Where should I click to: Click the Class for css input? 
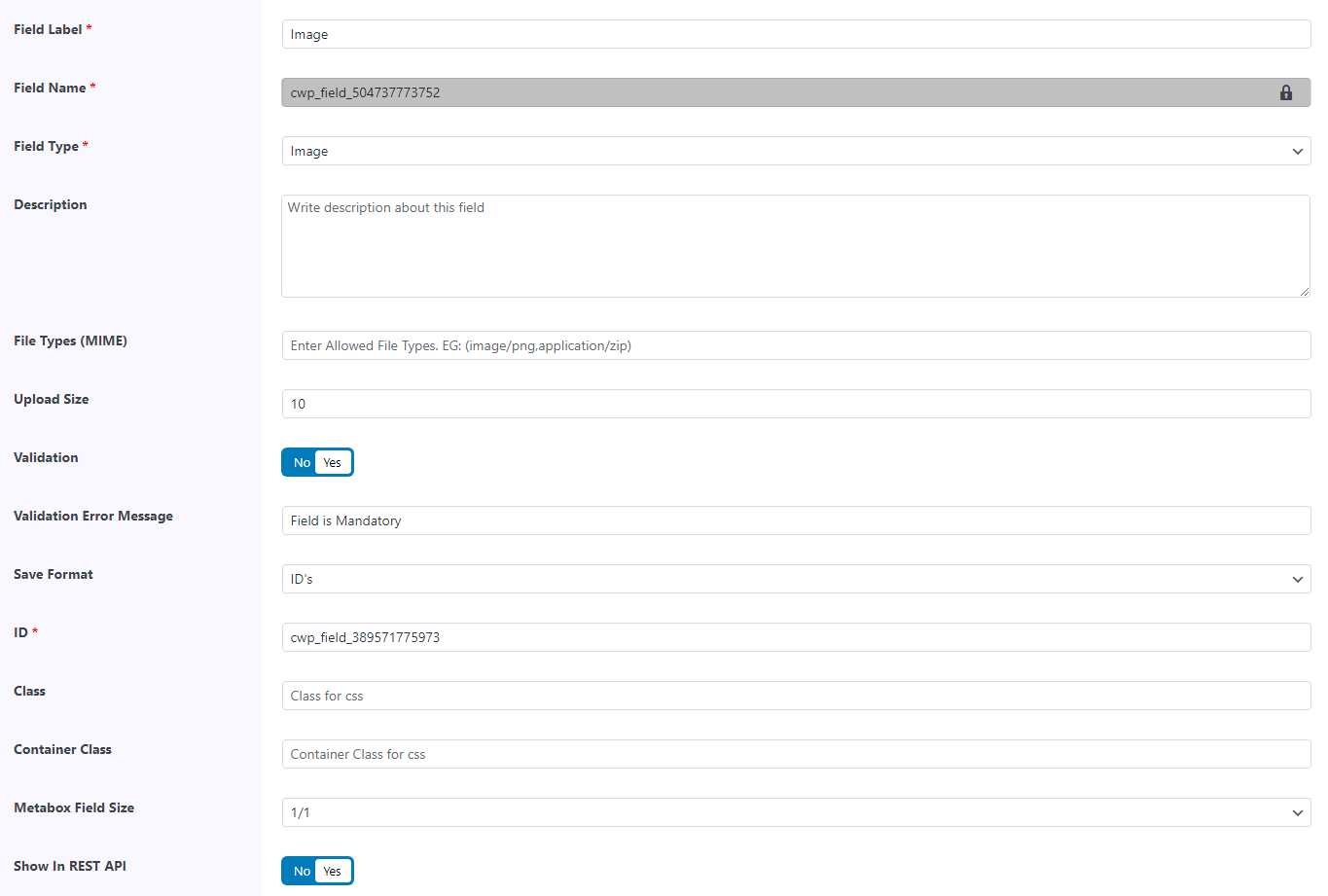pos(796,696)
